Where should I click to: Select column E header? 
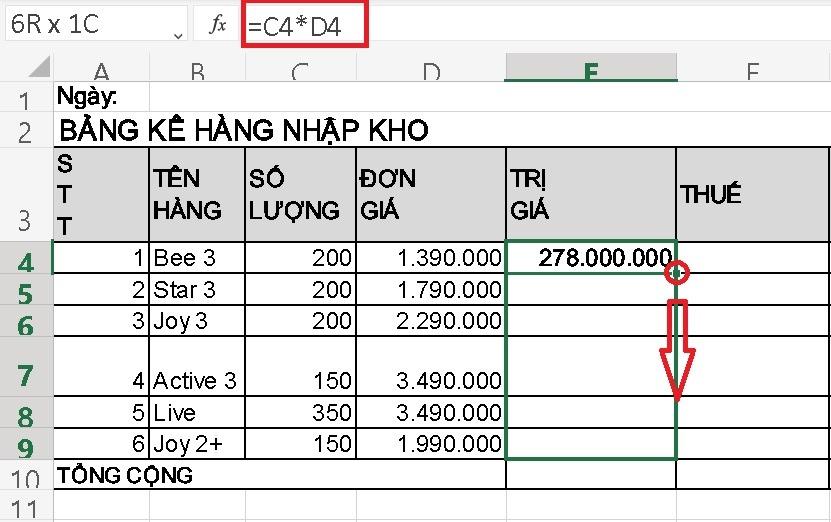[x=591, y=68]
